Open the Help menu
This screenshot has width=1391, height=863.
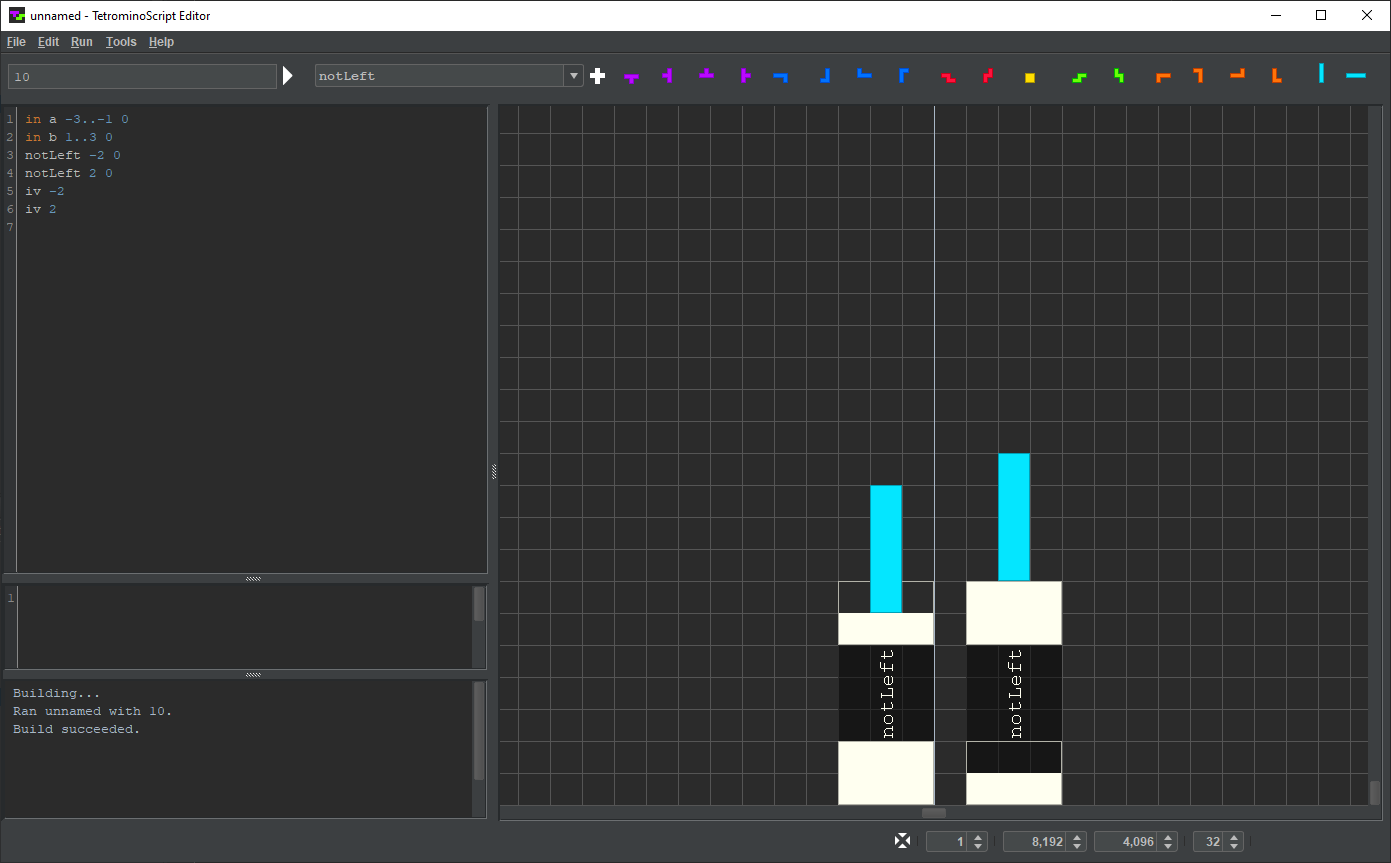[161, 42]
